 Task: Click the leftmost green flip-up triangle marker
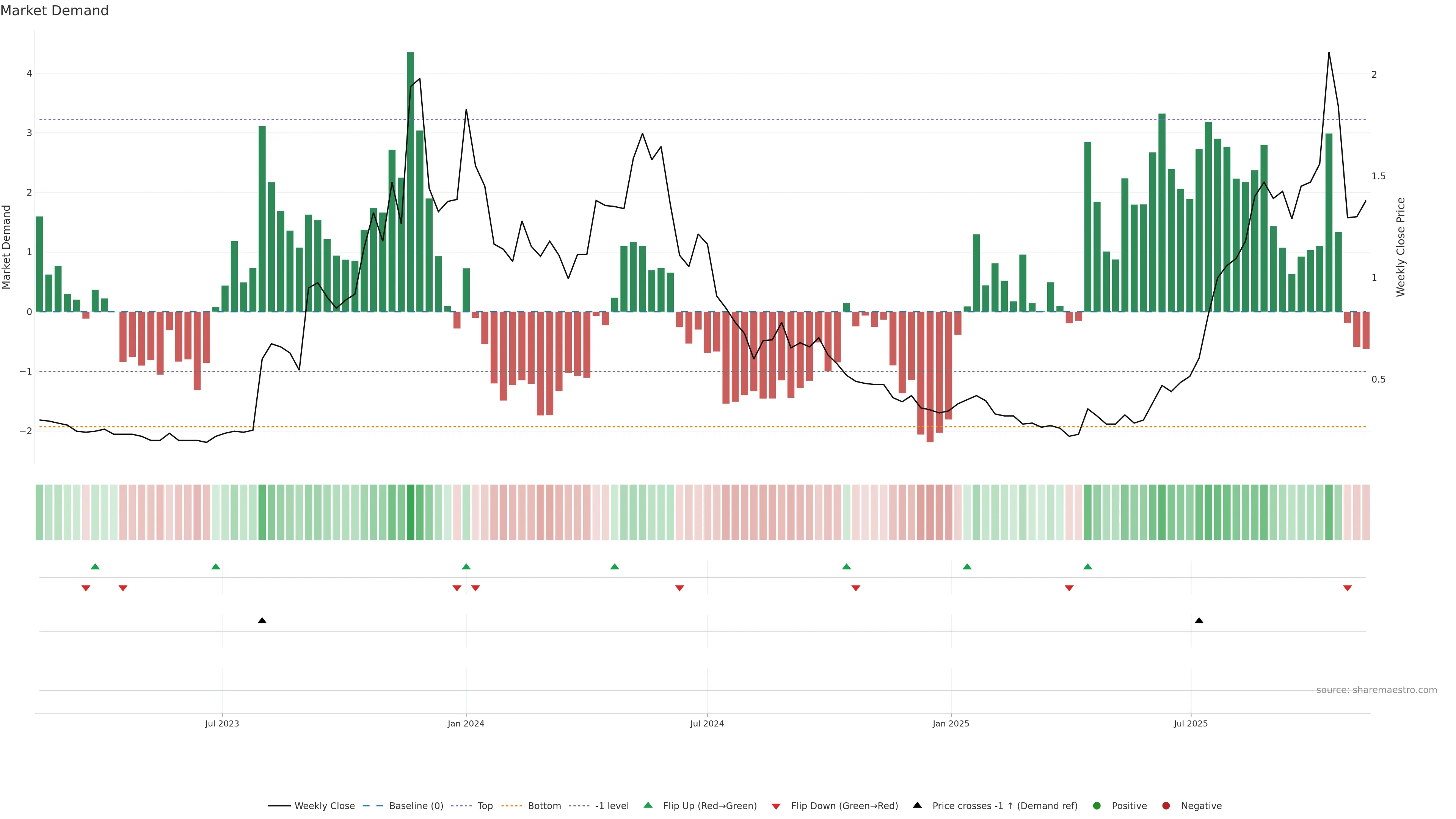pos(95,566)
